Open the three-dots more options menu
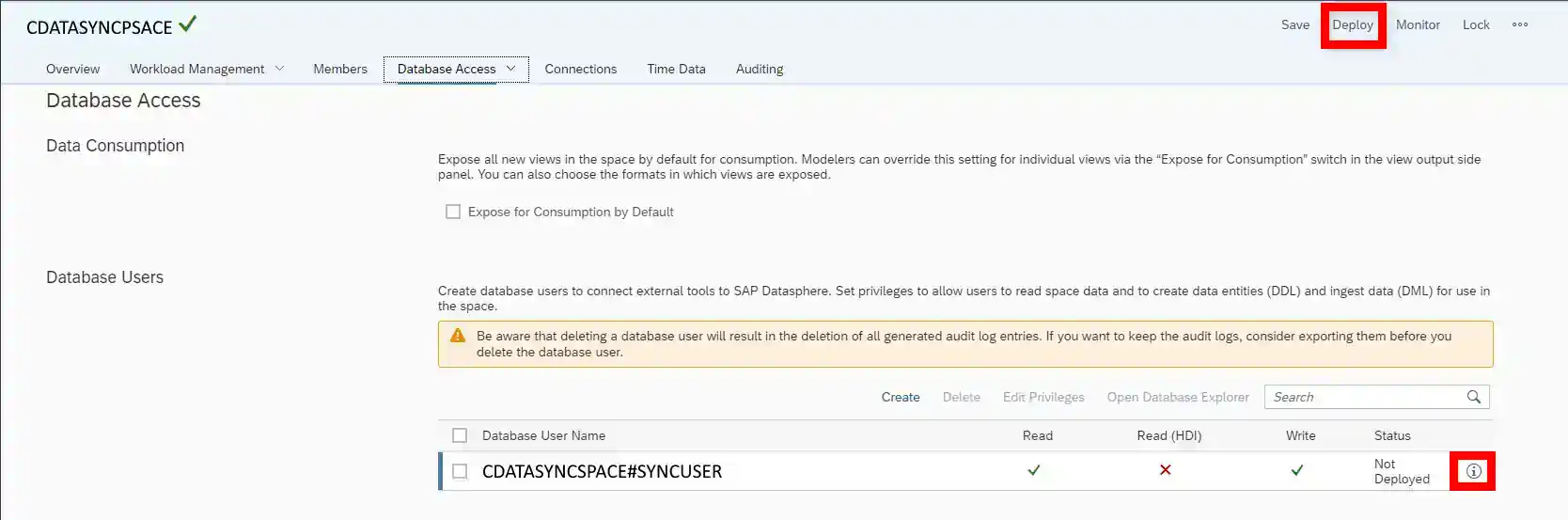The width and height of the screenshot is (1568, 520). [1519, 25]
